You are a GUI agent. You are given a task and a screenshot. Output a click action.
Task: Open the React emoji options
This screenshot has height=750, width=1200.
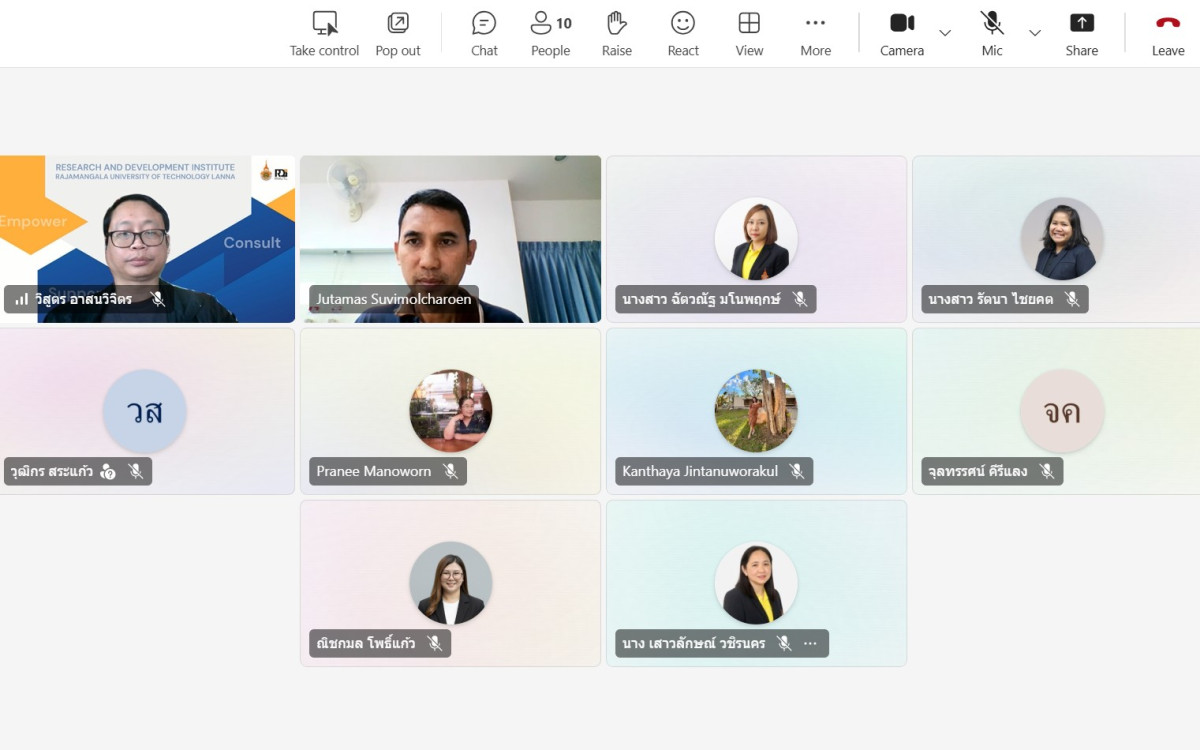pyautogui.click(x=683, y=24)
